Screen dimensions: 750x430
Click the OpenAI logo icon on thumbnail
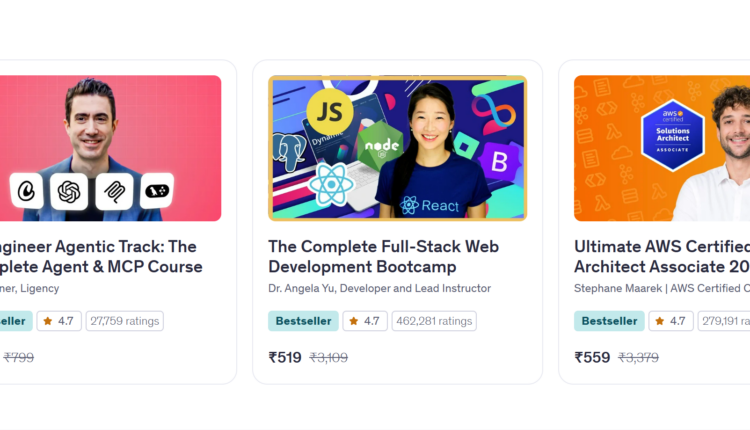click(x=69, y=192)
